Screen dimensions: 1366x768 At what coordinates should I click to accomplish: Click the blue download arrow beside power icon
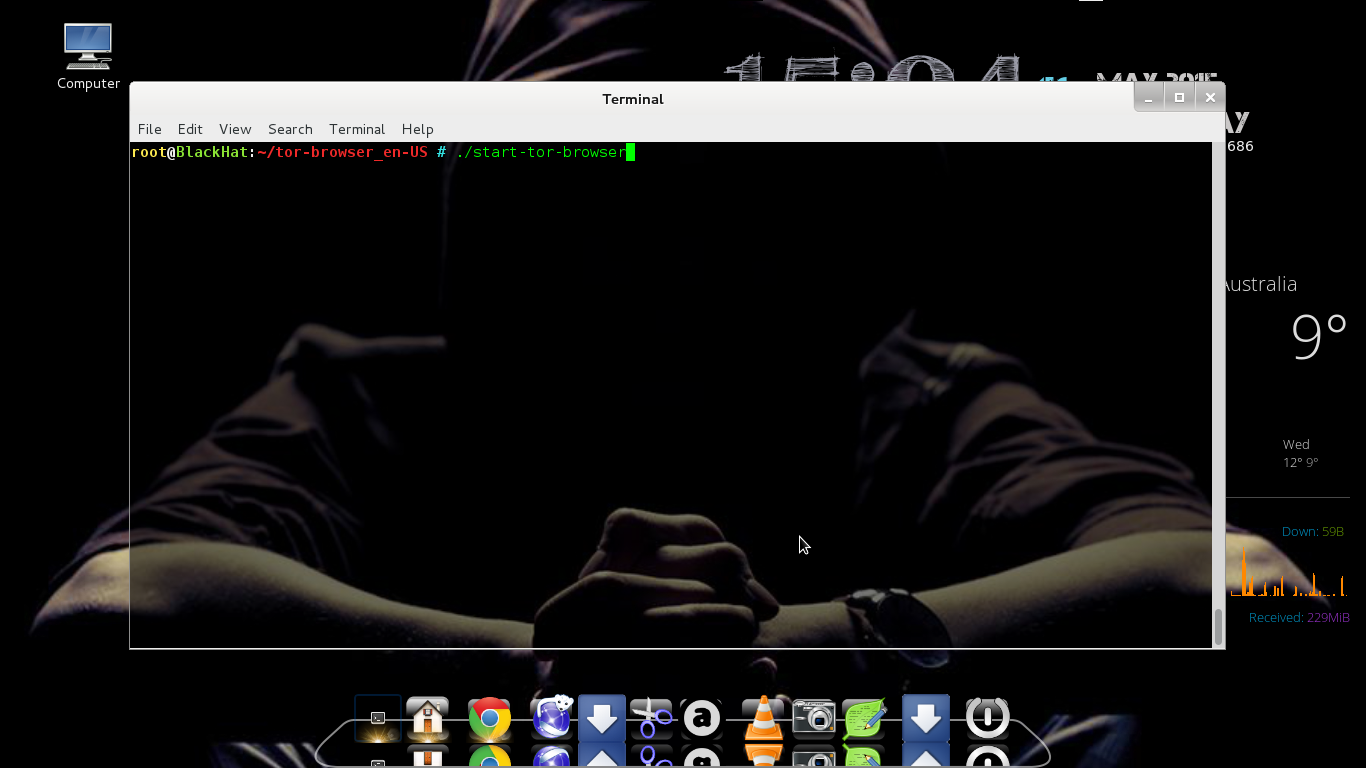coord(926,718)
